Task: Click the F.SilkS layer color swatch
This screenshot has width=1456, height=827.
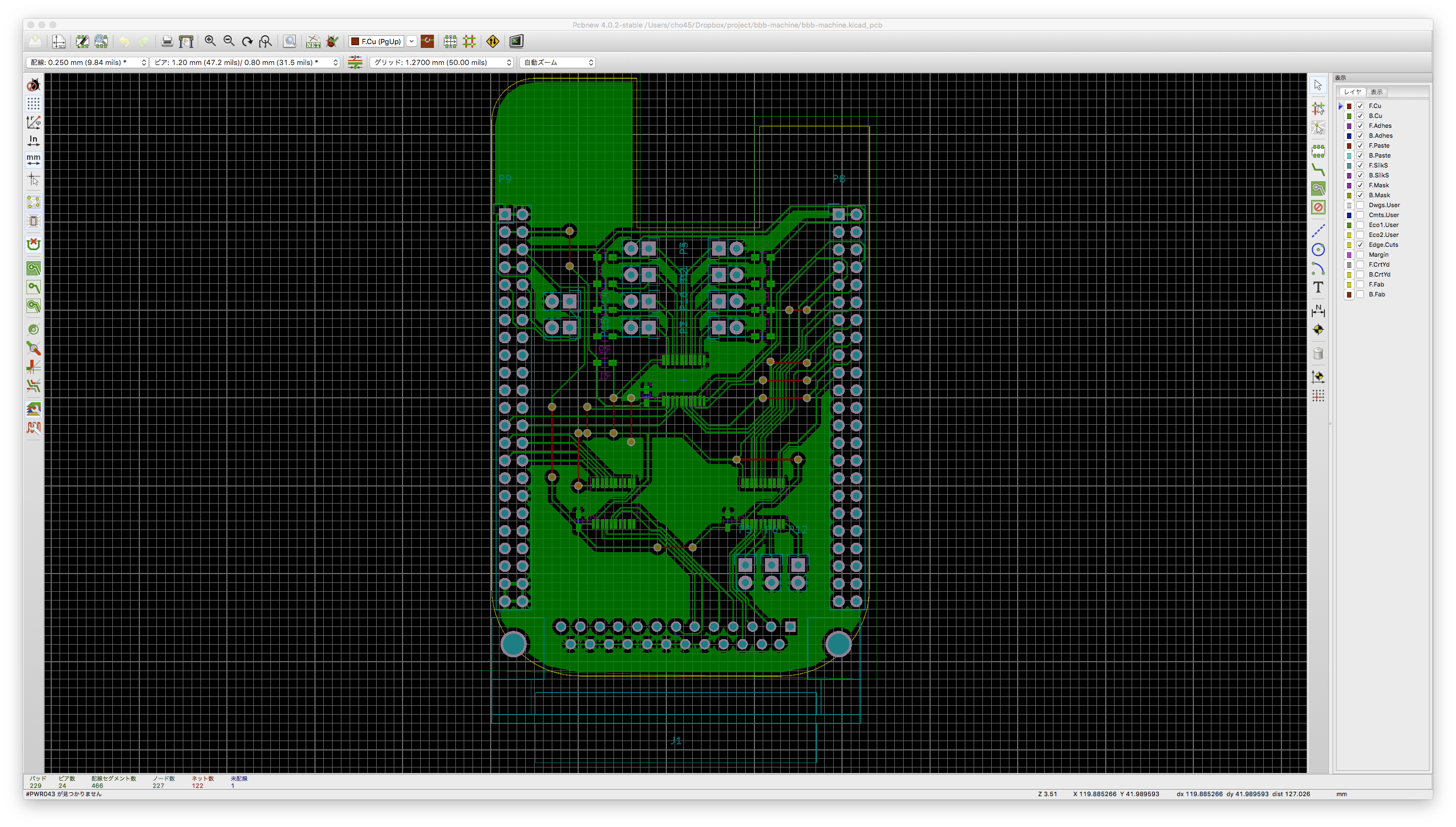Action: [1349, 166]
